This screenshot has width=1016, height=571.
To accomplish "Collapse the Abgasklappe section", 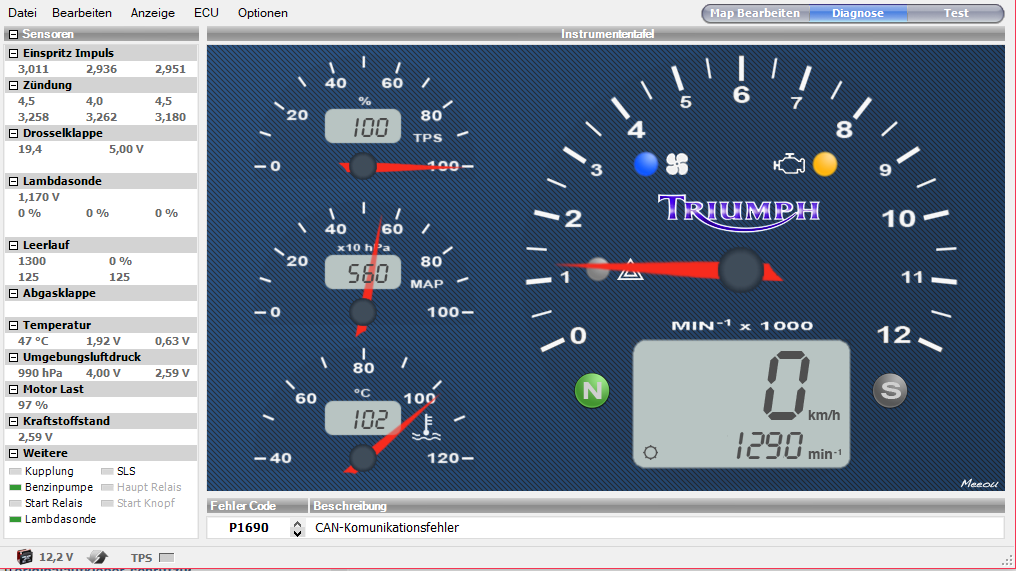I will coord(14,294).
